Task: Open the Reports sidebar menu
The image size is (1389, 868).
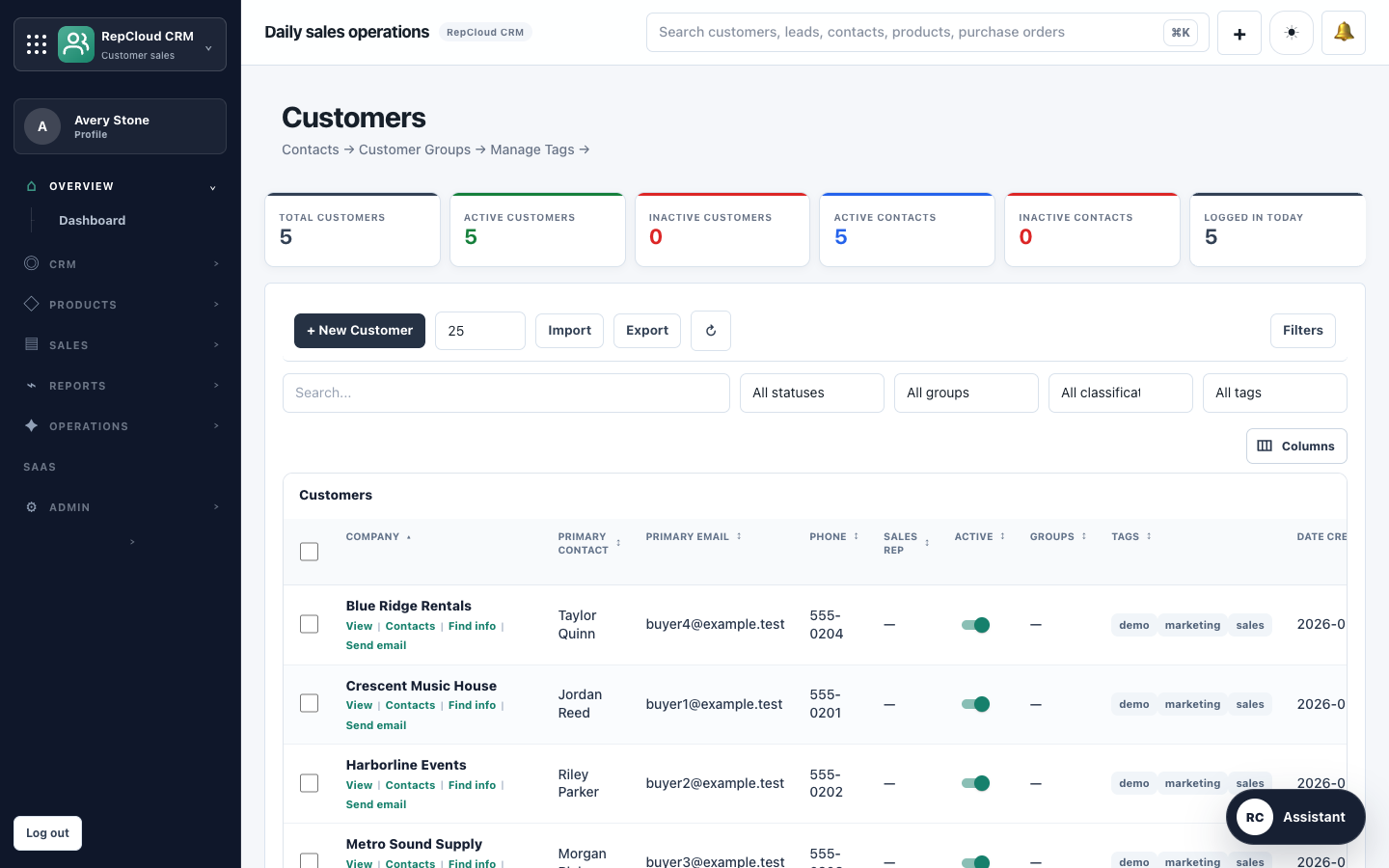Action: [121, 386]
